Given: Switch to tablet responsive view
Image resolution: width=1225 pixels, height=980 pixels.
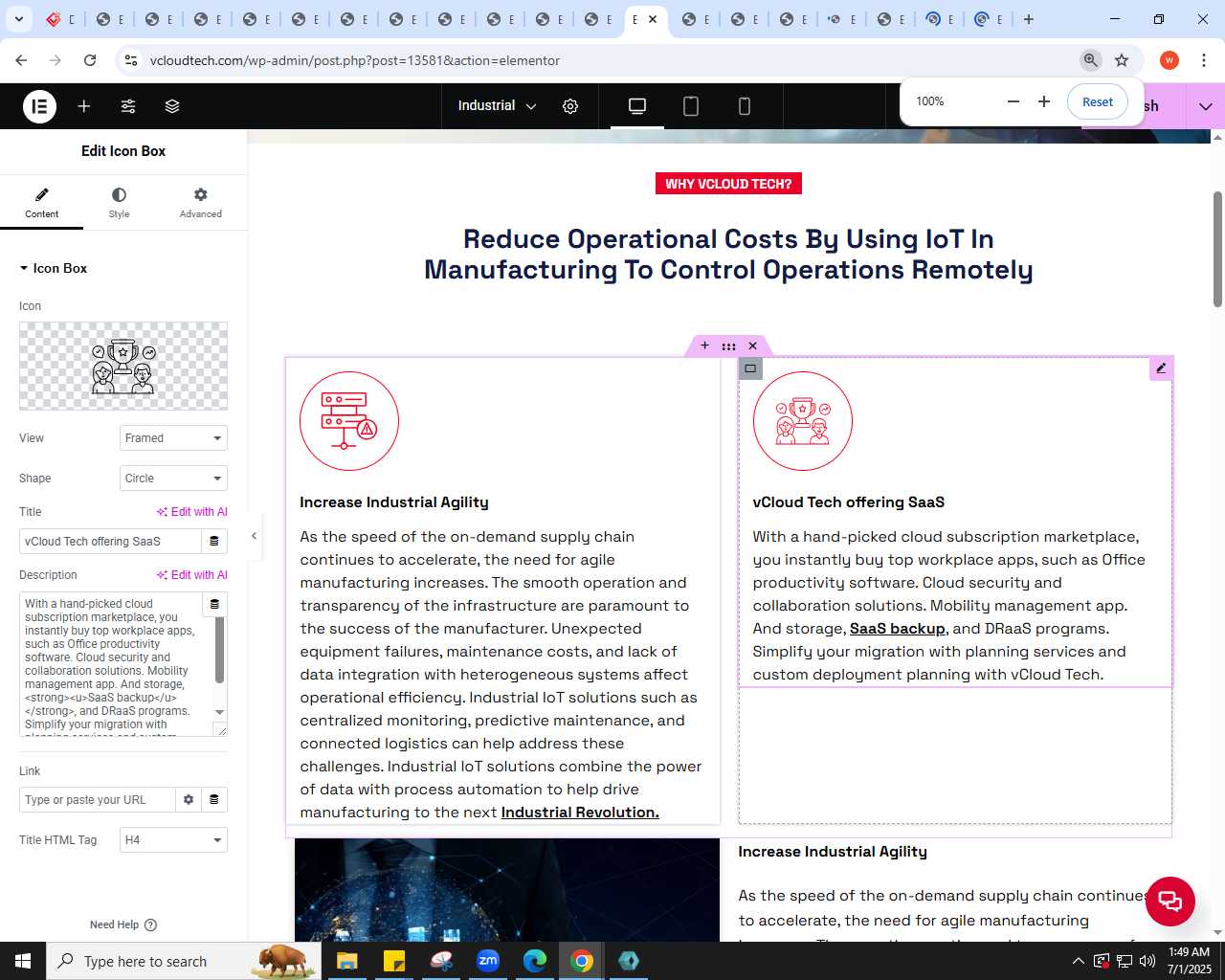Looking at the screenshot, I should point(691,106).
